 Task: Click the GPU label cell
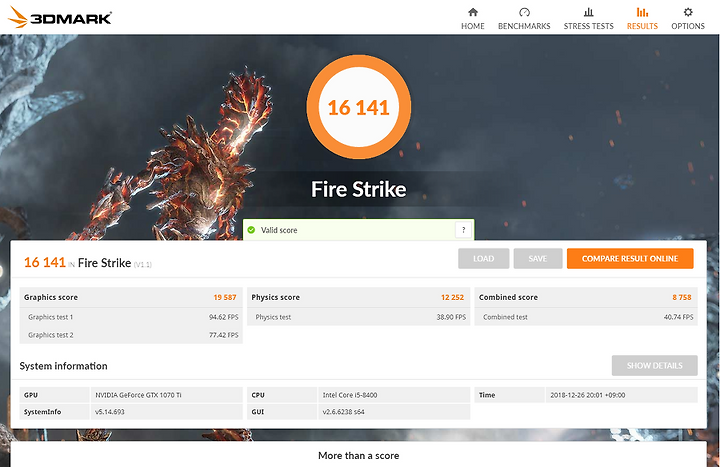tap(54, 395)
